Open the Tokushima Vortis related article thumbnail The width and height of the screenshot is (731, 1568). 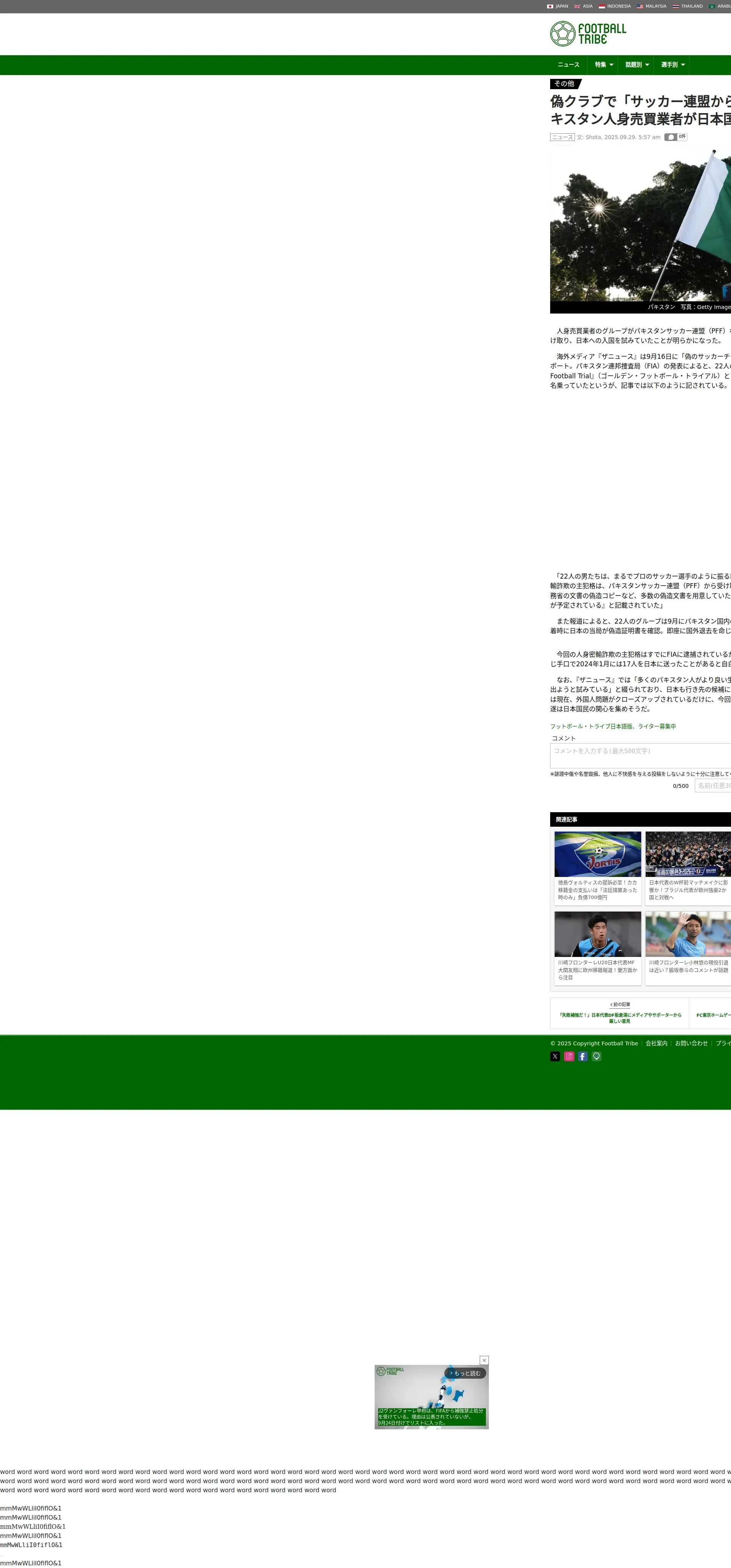pos(597,854)
